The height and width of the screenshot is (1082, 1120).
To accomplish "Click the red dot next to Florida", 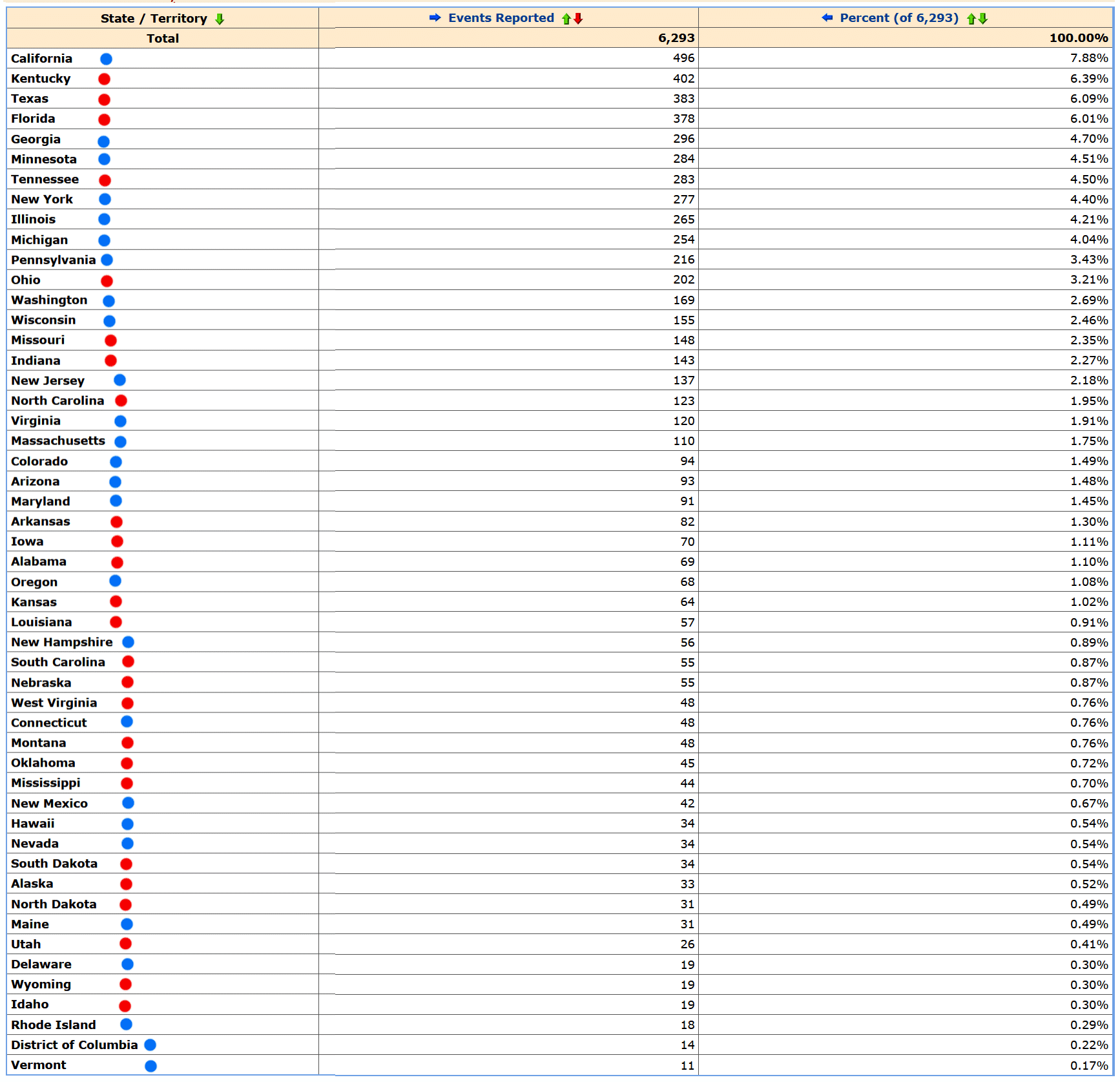I will click(105, 120).
